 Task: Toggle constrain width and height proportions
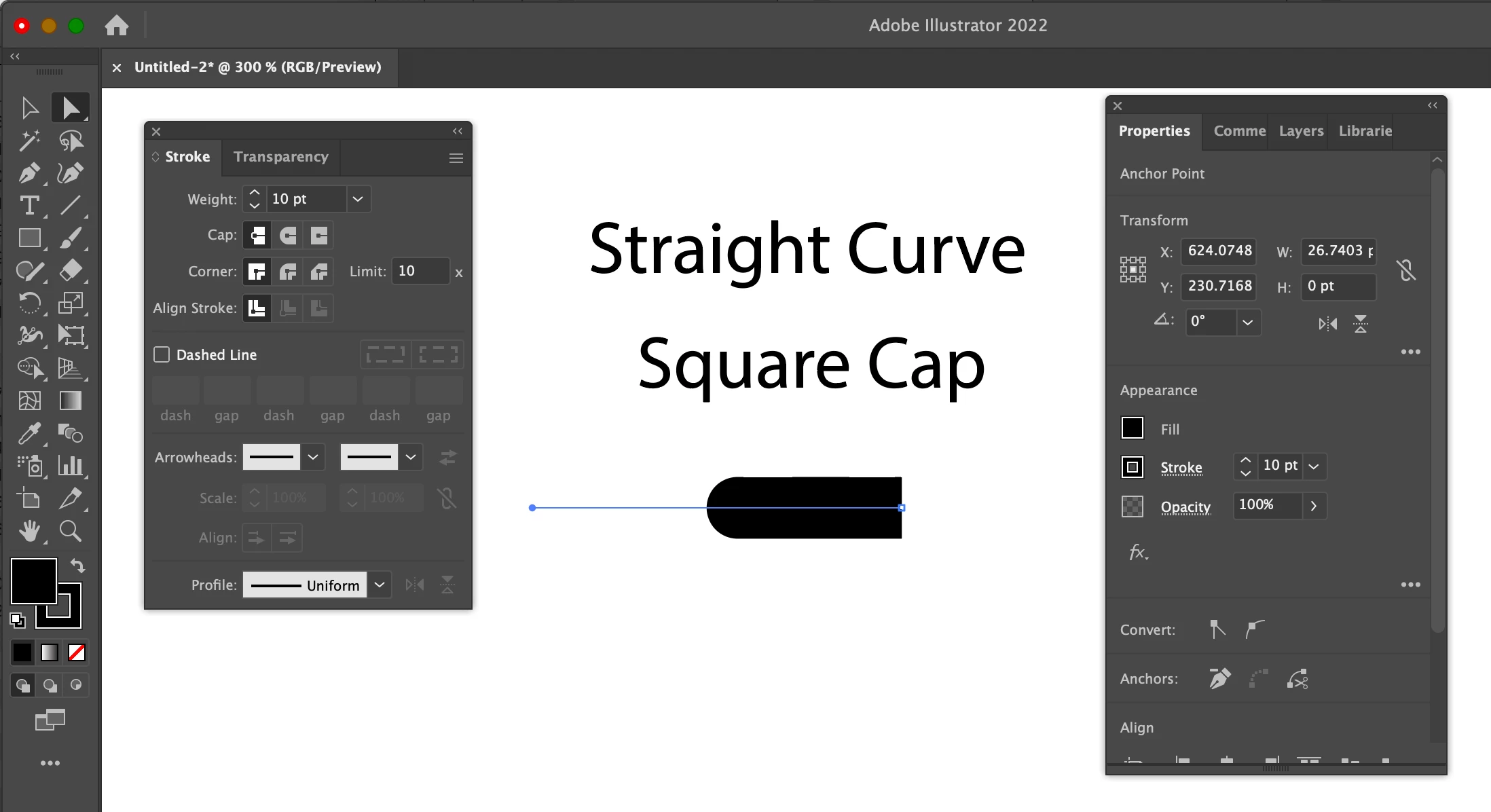1406,270
